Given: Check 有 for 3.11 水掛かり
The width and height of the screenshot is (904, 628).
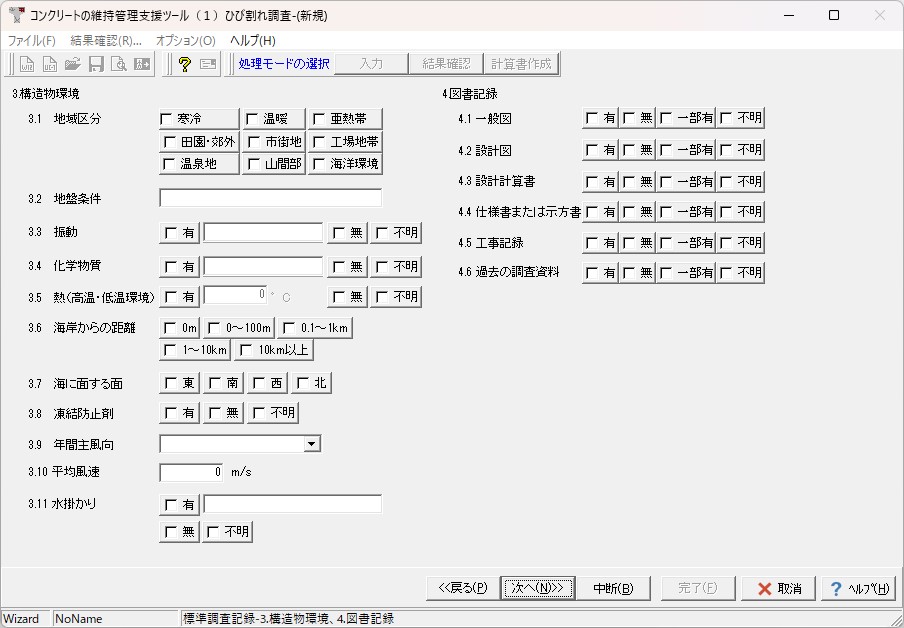Looking at the screenshot, I should (171, 505).
